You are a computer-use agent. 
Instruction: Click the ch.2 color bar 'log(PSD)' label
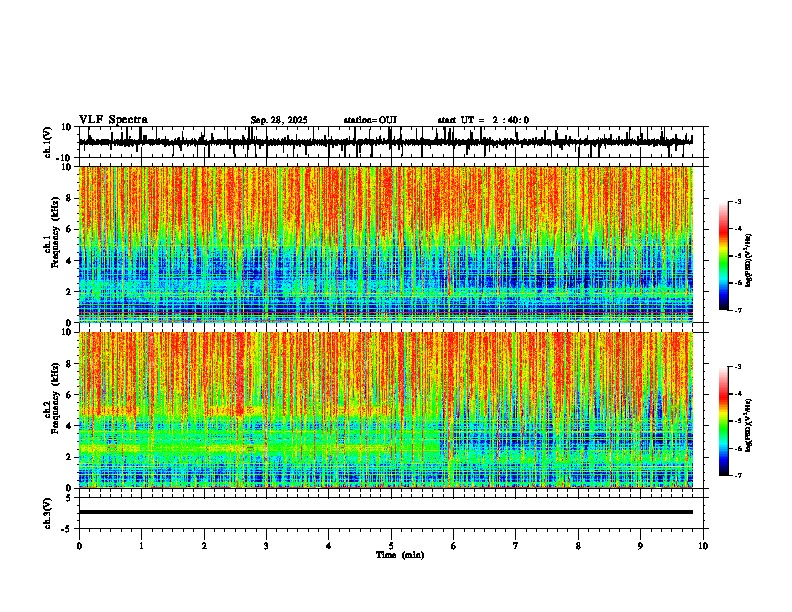coord(749,425)
